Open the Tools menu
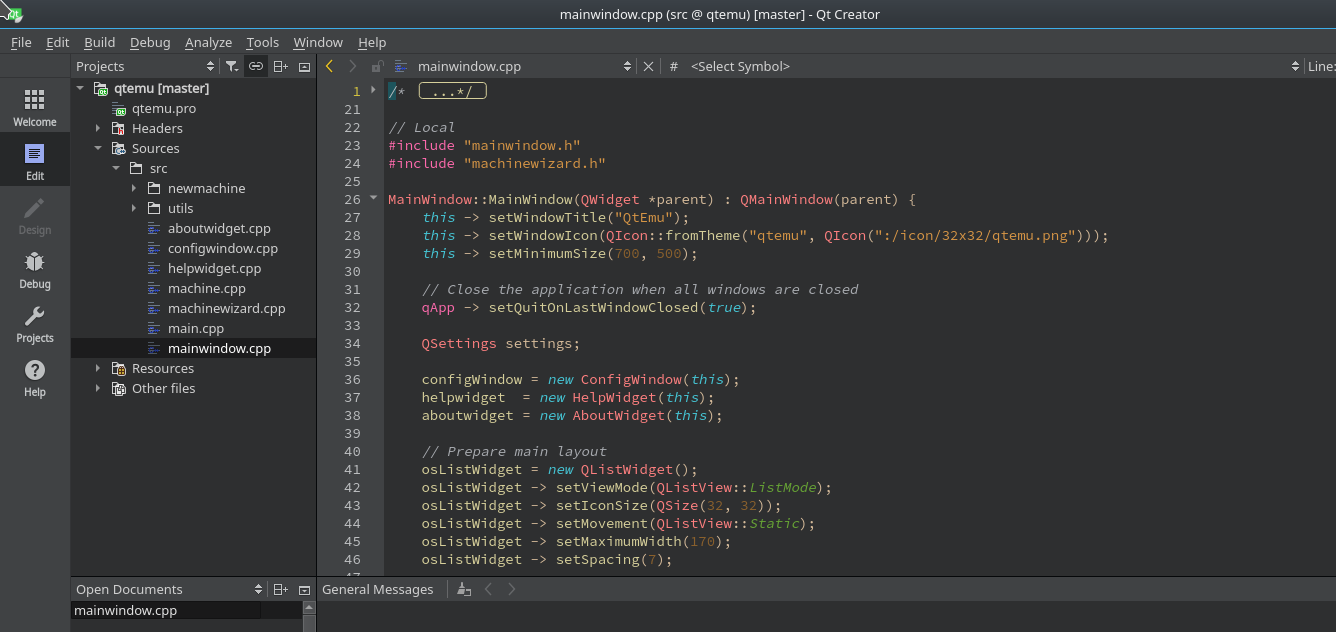The height and width of the screenshot is (632, 1336). [263, 42]
